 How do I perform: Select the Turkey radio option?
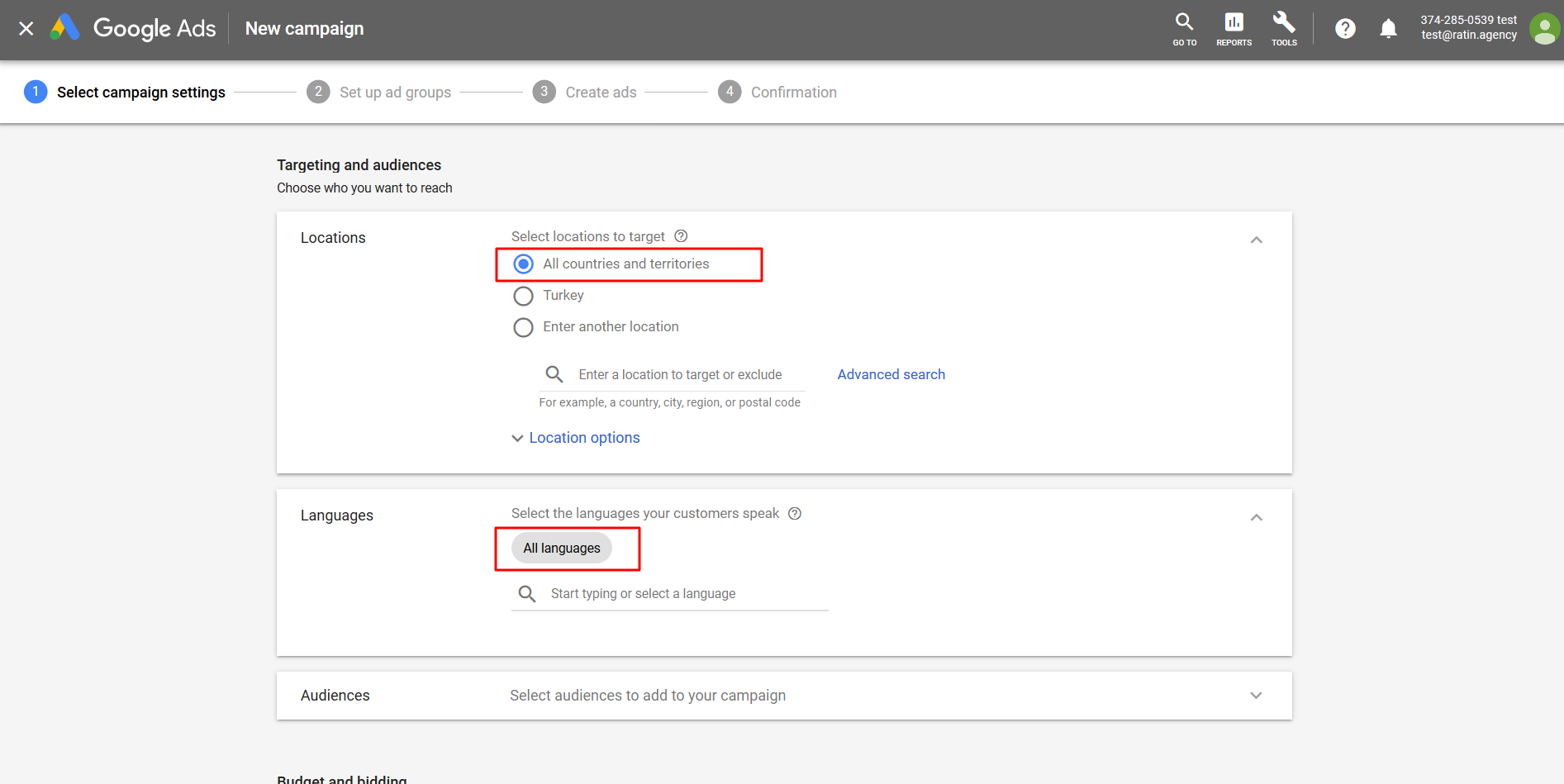523,296
